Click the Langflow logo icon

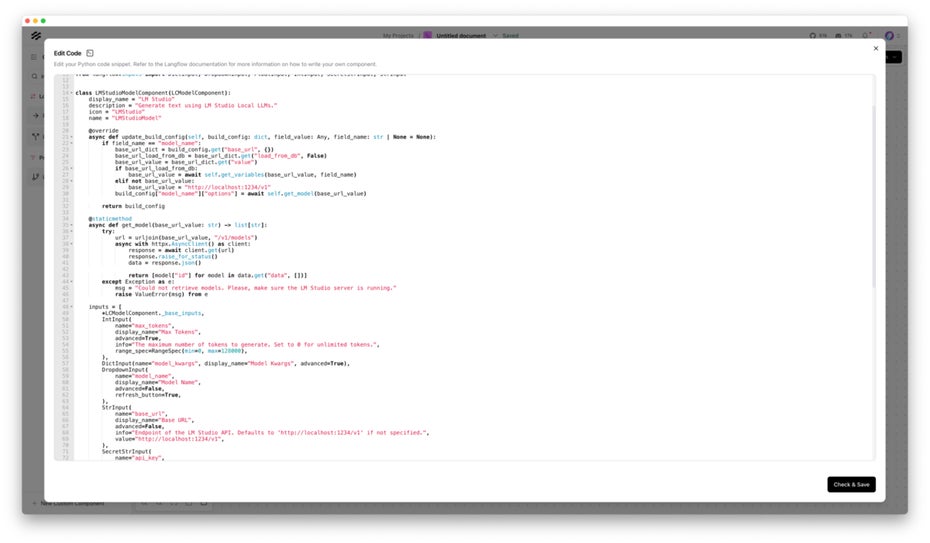36,36
